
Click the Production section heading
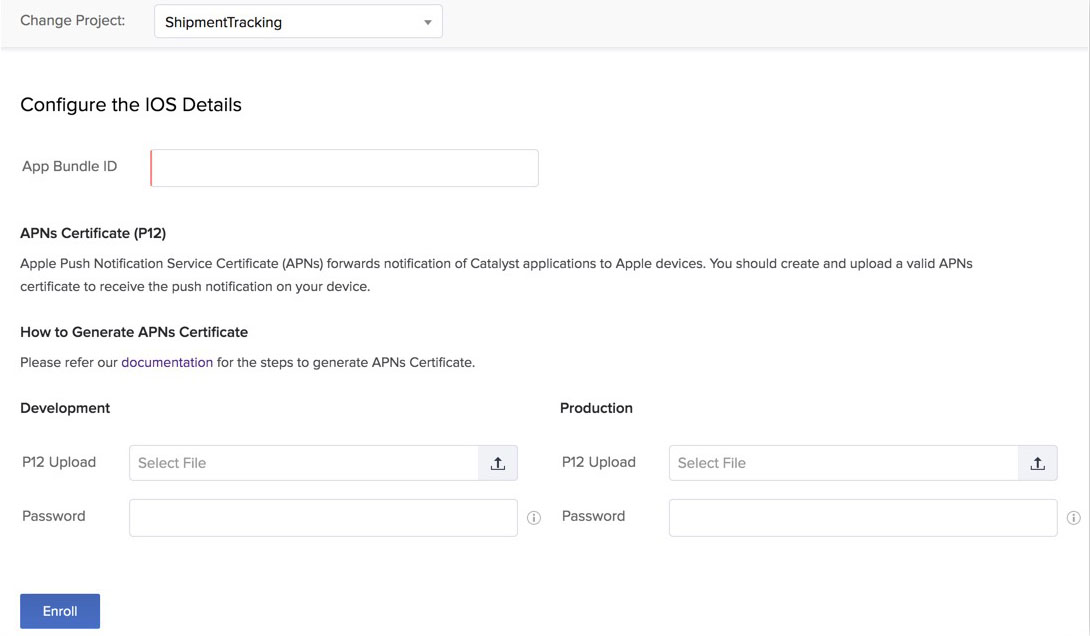(596, 407)
